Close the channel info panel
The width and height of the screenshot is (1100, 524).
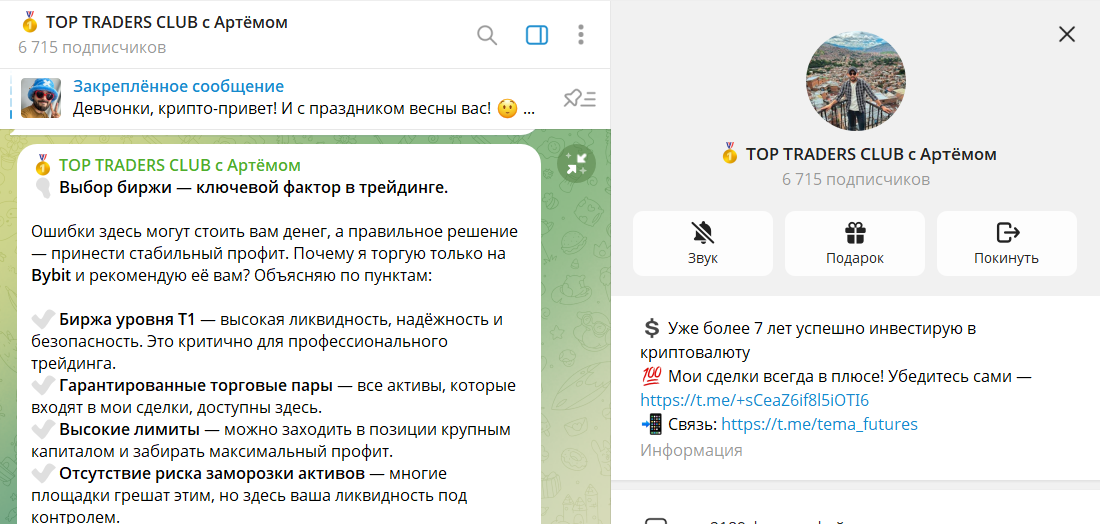[x=1067, y=34]
